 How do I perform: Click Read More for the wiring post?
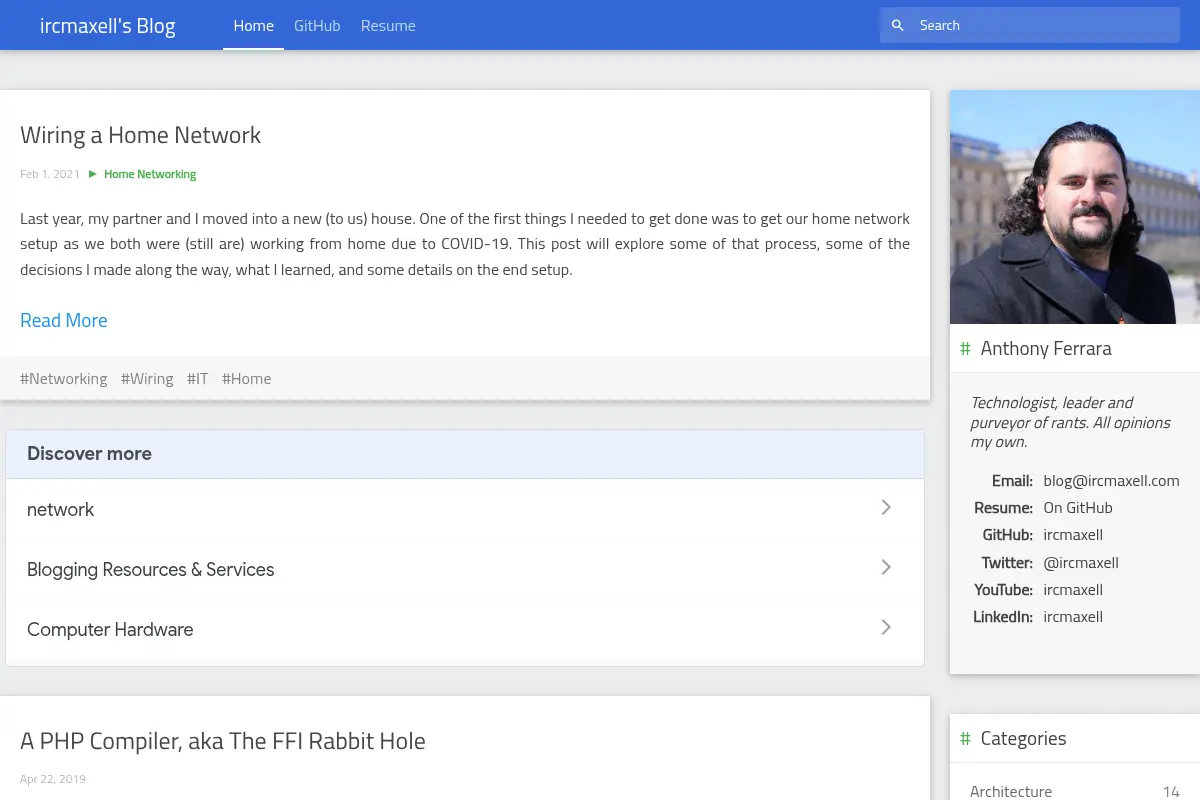coord(64,320)
